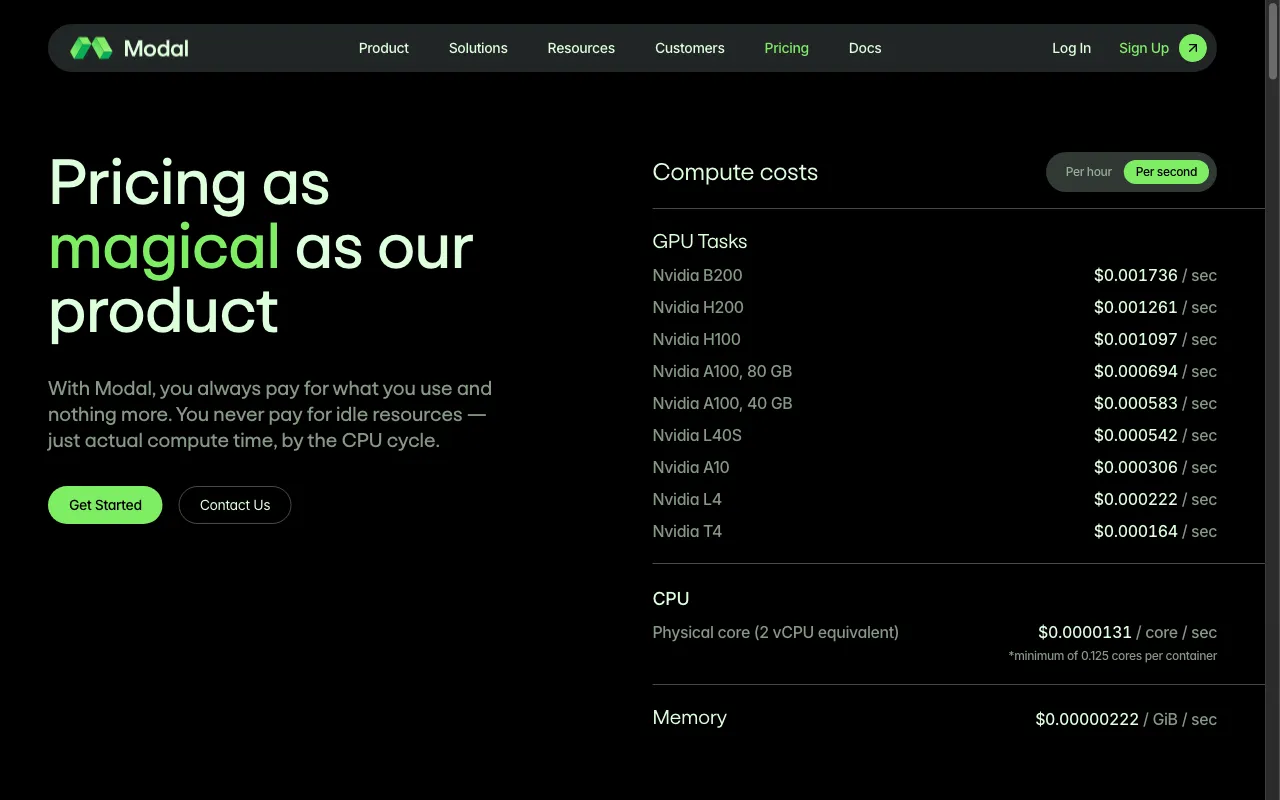The image size is (1280, 800).
Task: Select the Nvidia H100 row label
Action: [697, 339]
